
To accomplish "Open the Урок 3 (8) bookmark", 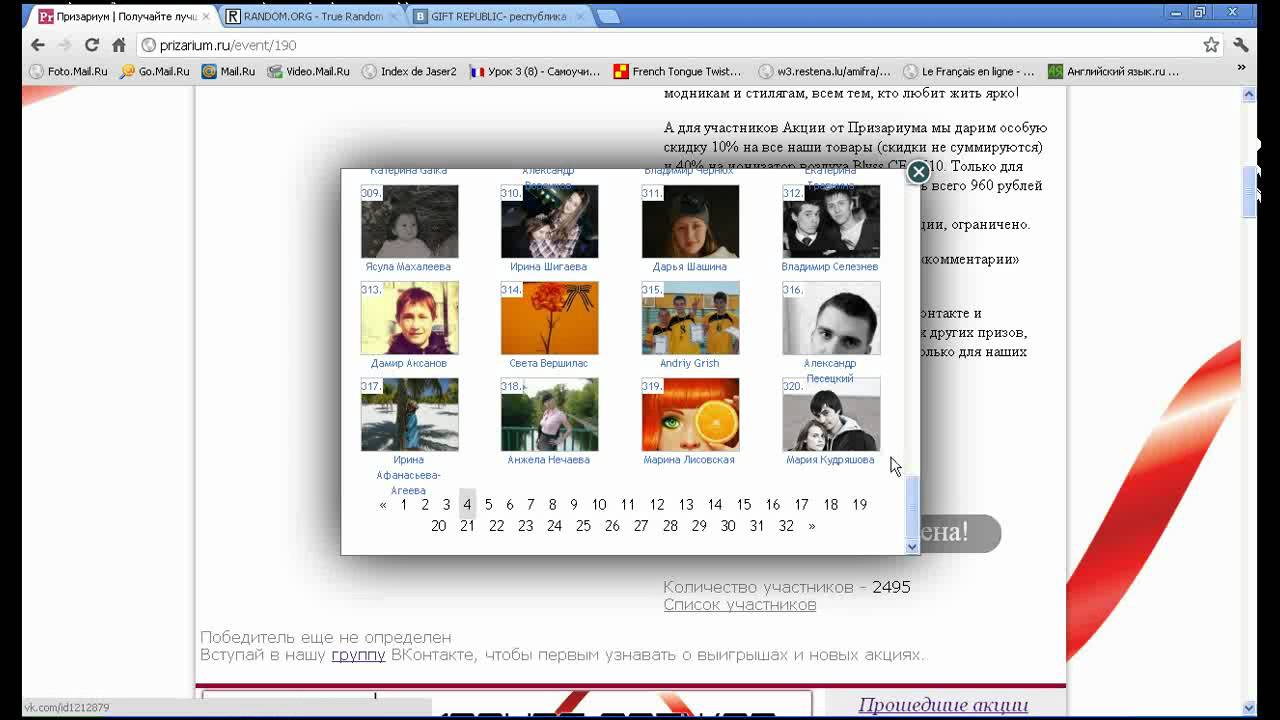I will pyautogui.click(x=535, y=71).
